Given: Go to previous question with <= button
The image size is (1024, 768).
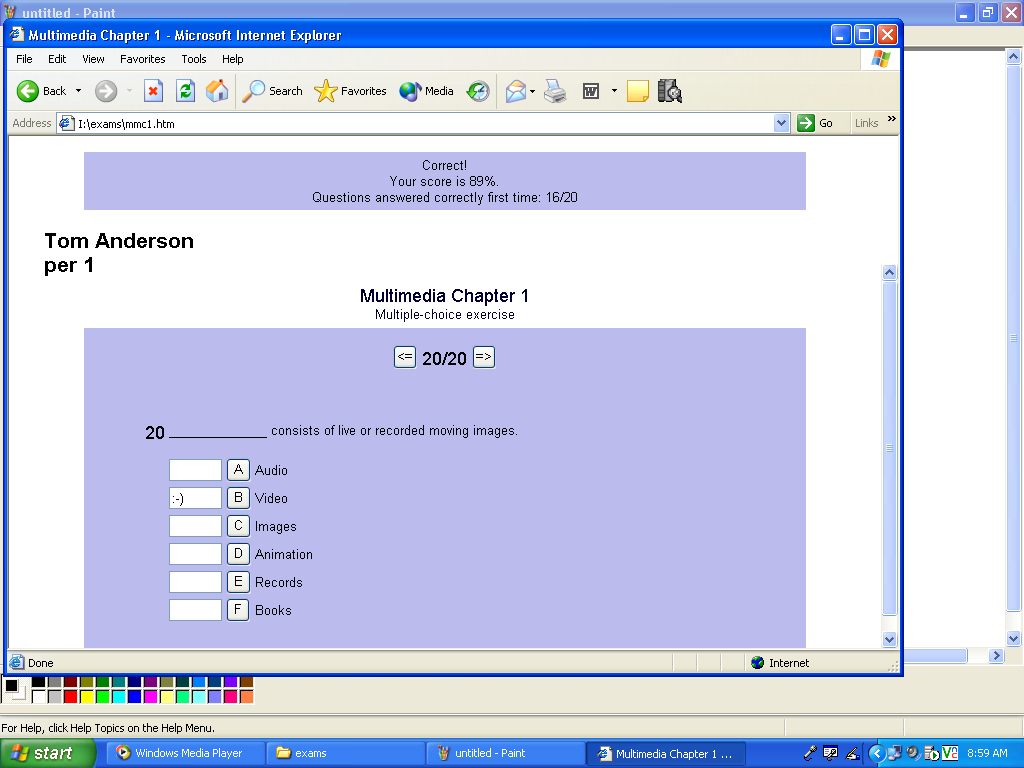Looking at the screenshot, I should (x=405, y=357).
